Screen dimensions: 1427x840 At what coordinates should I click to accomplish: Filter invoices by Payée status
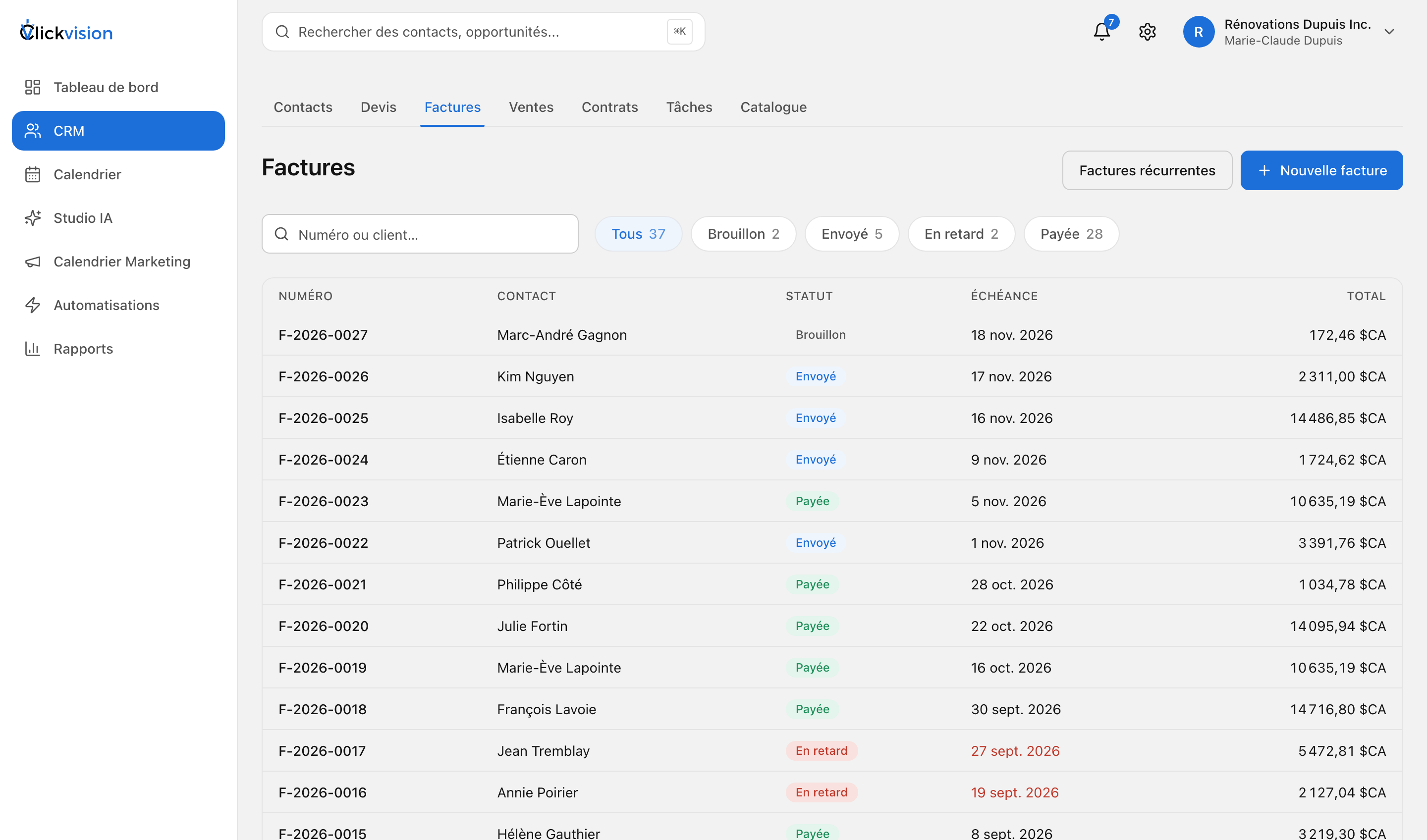tap(1071, 234)
